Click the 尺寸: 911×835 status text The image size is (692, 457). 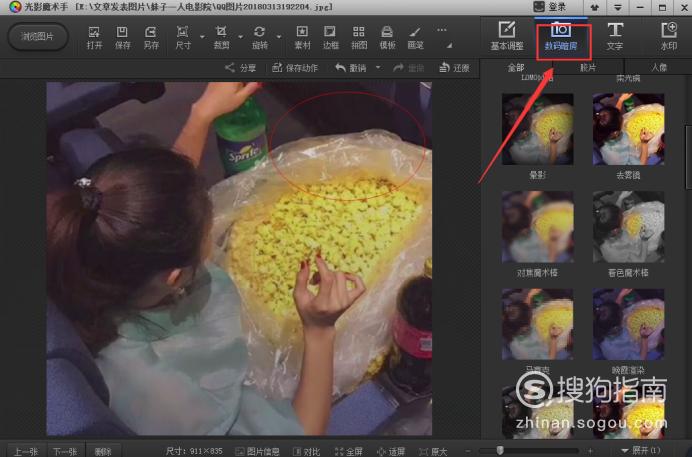tap(193, 451)
